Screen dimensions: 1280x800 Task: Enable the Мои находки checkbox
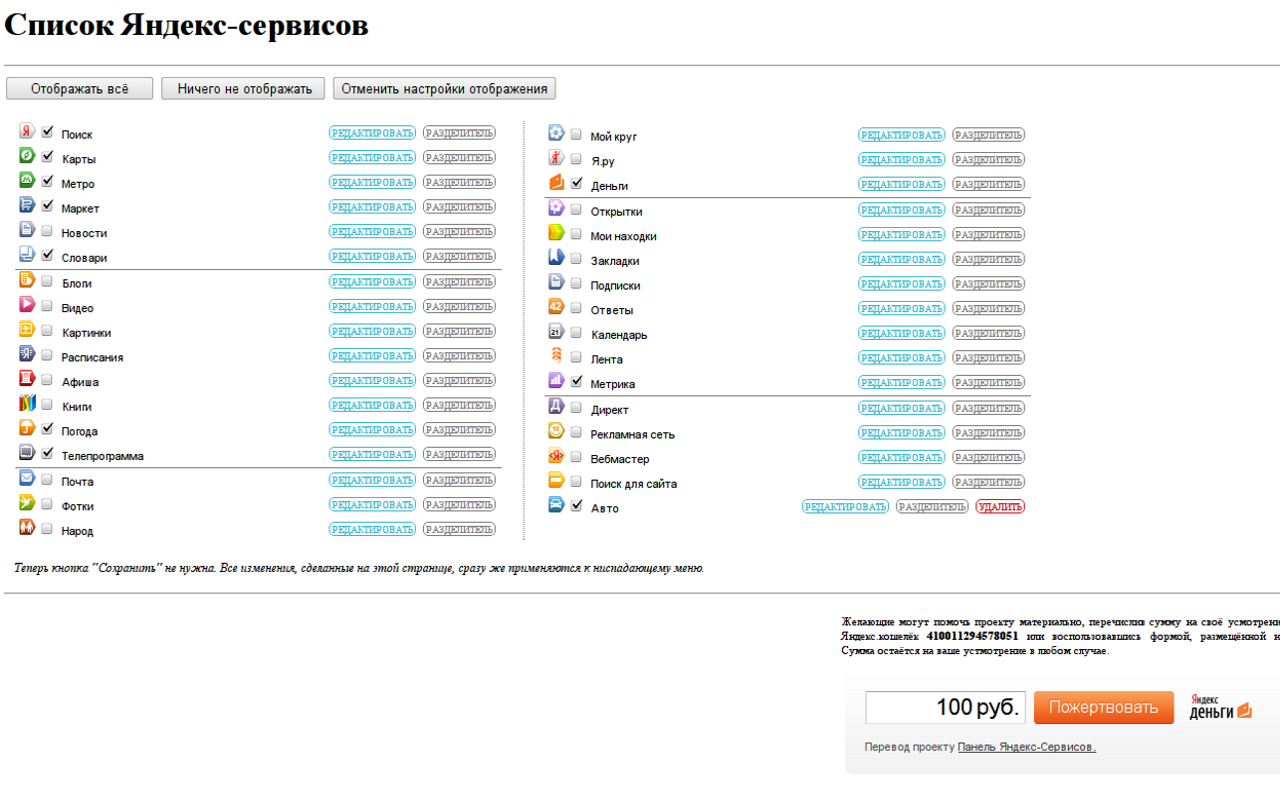pos(576,234)
